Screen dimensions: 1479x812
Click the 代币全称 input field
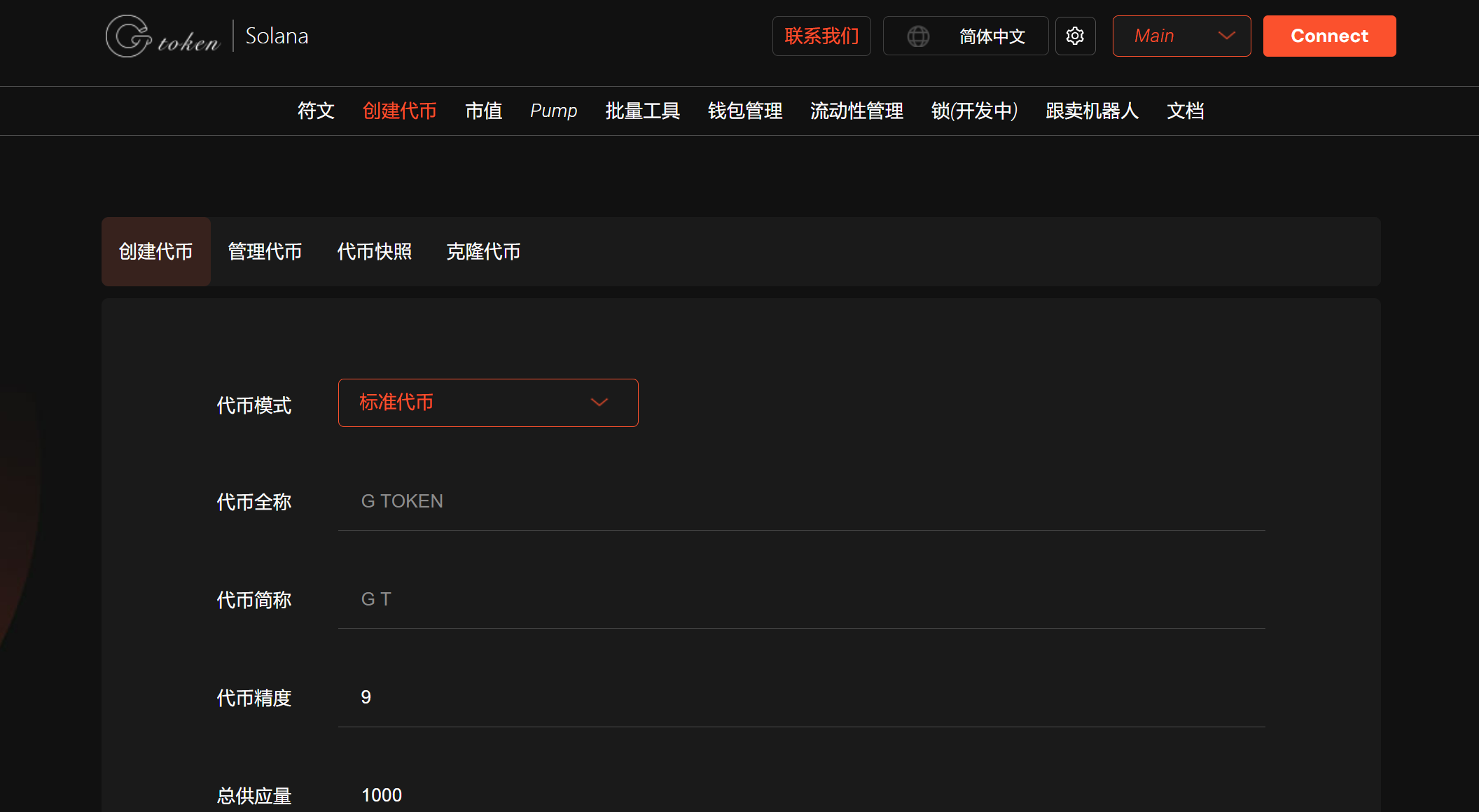click(801, 501)
